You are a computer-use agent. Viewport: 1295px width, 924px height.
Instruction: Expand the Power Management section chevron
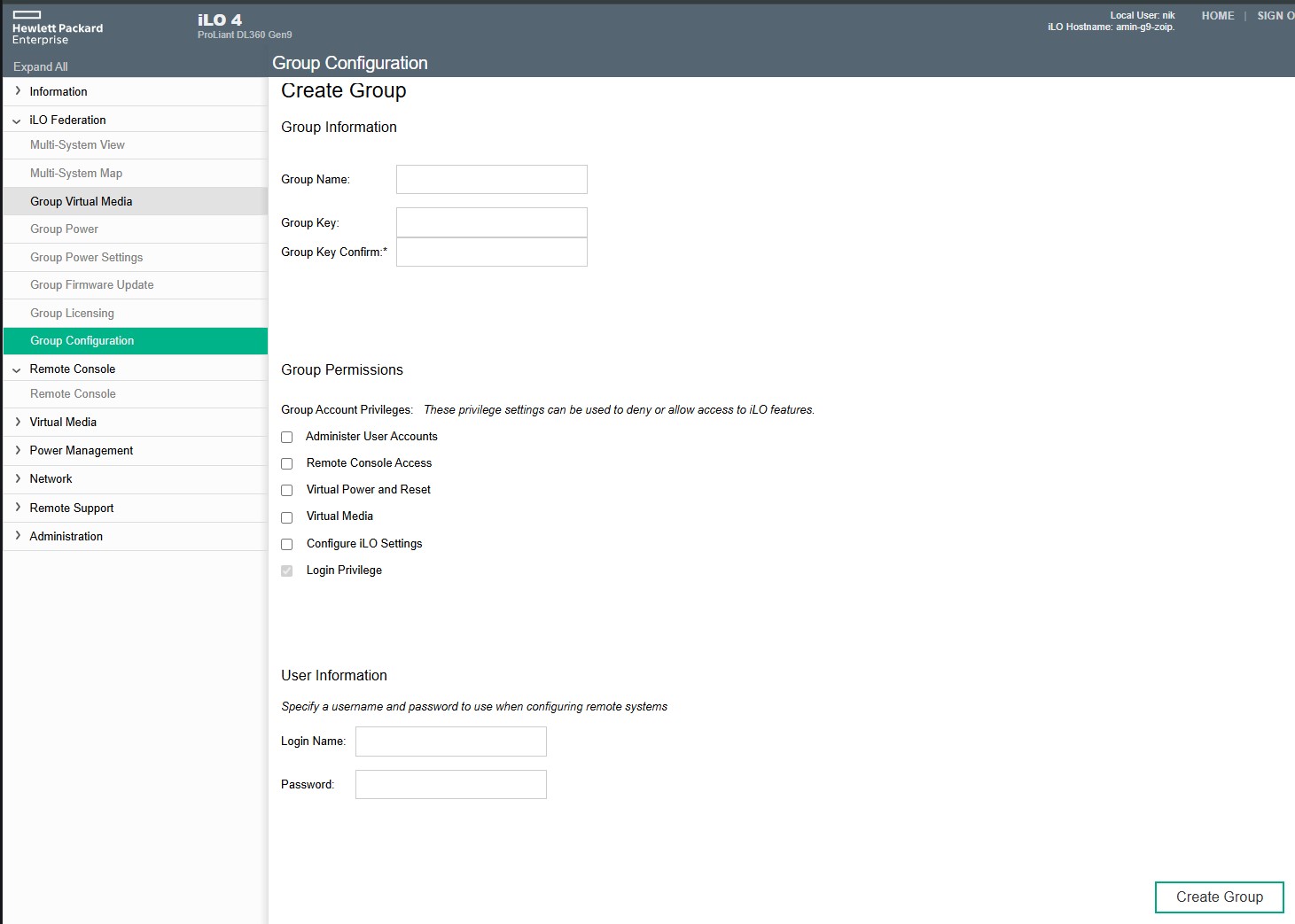tap(18, 450)
